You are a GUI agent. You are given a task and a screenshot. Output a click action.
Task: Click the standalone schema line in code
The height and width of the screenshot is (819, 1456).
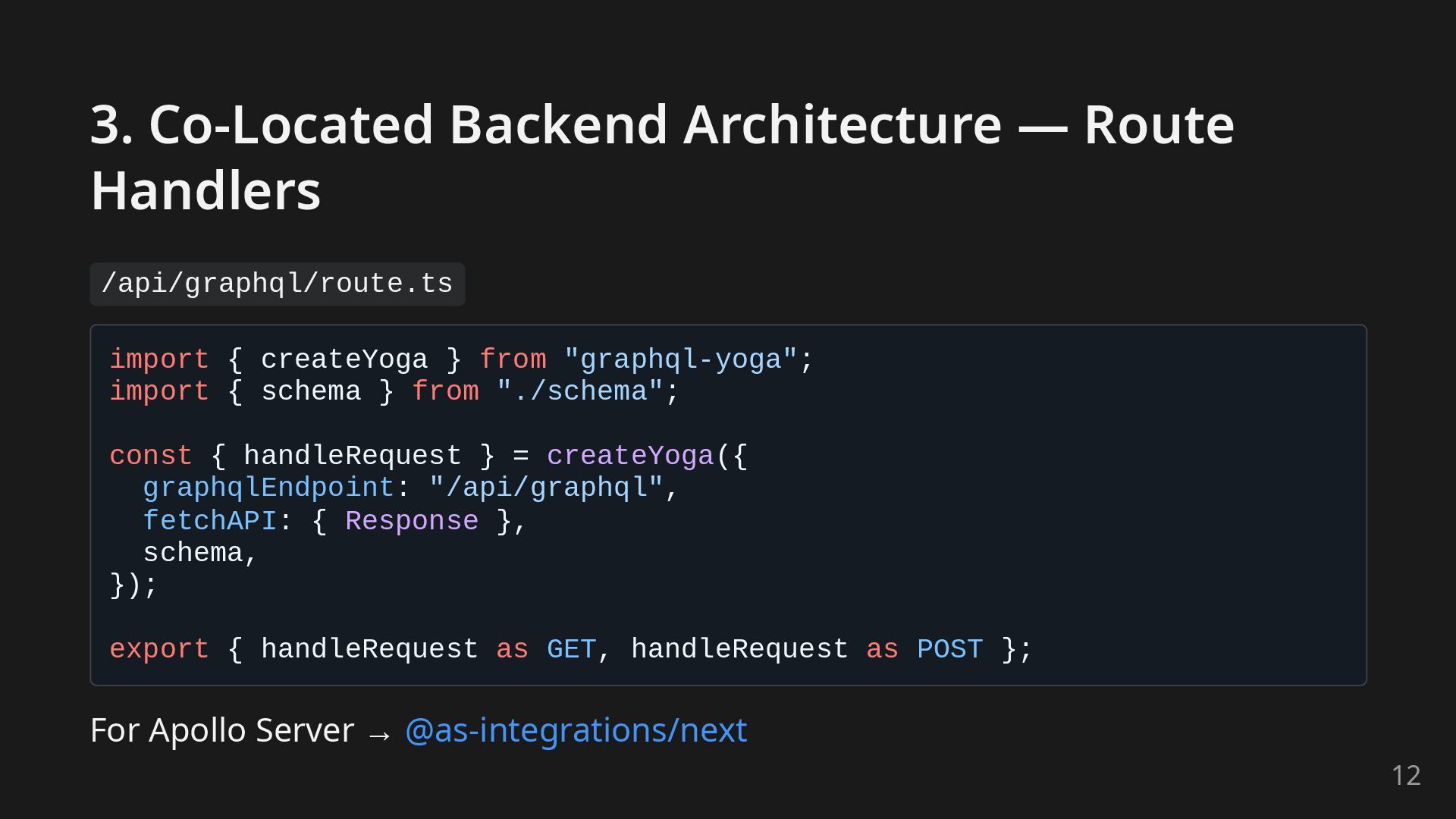click(193, 553)
